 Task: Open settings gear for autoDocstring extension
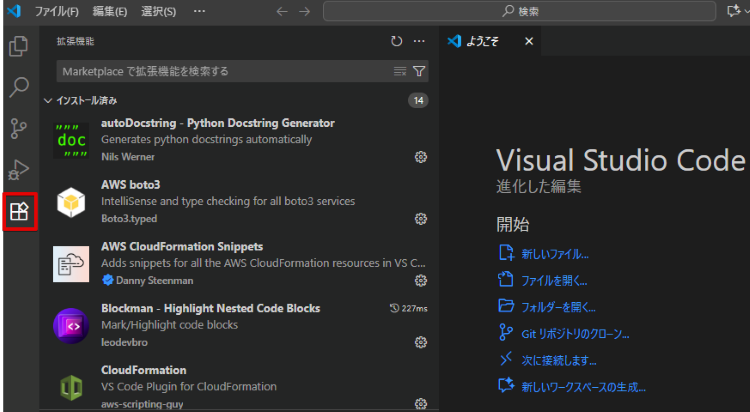pos(421,157)
